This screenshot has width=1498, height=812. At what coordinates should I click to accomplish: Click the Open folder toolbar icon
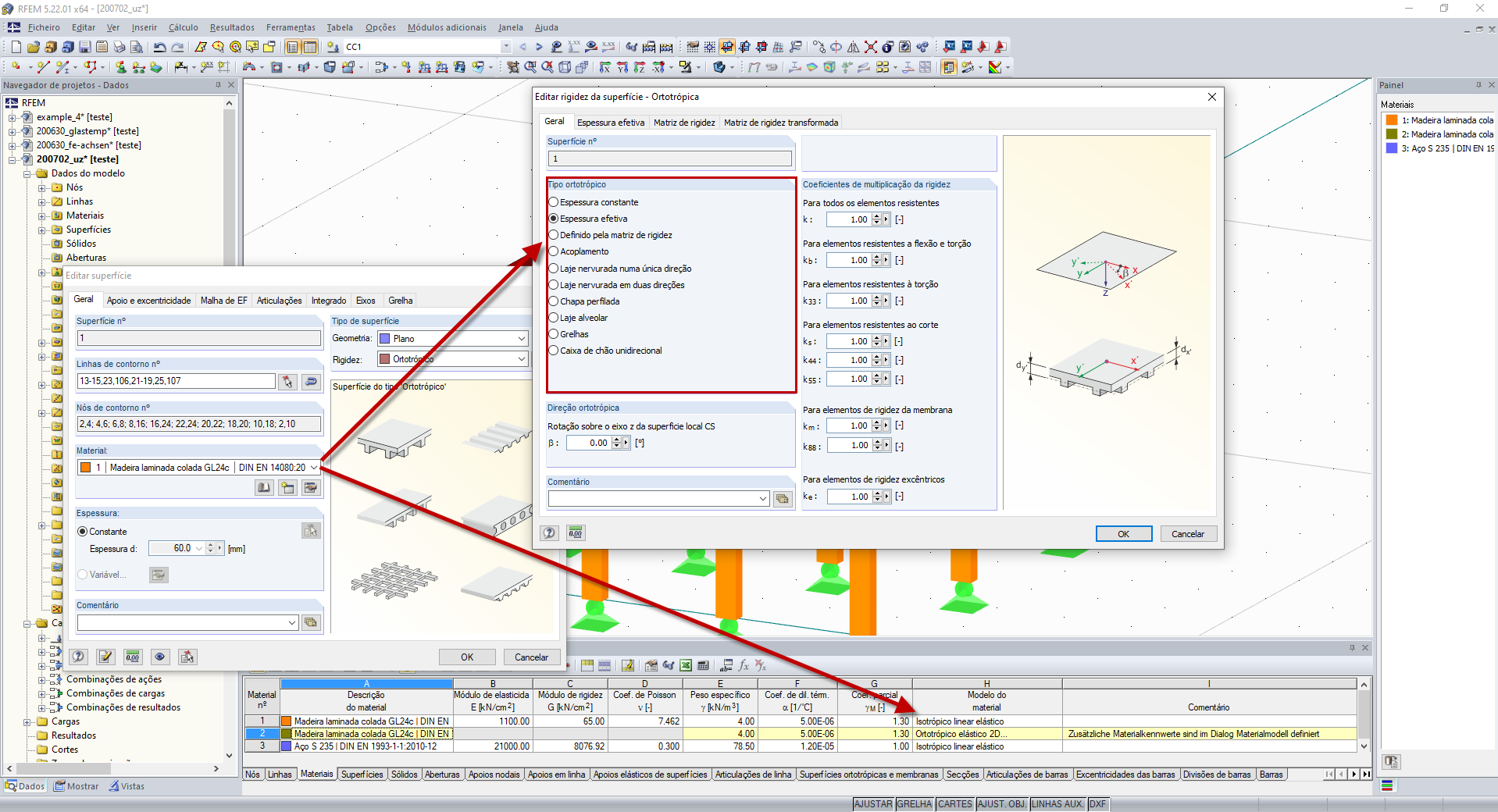coord(33,47)
